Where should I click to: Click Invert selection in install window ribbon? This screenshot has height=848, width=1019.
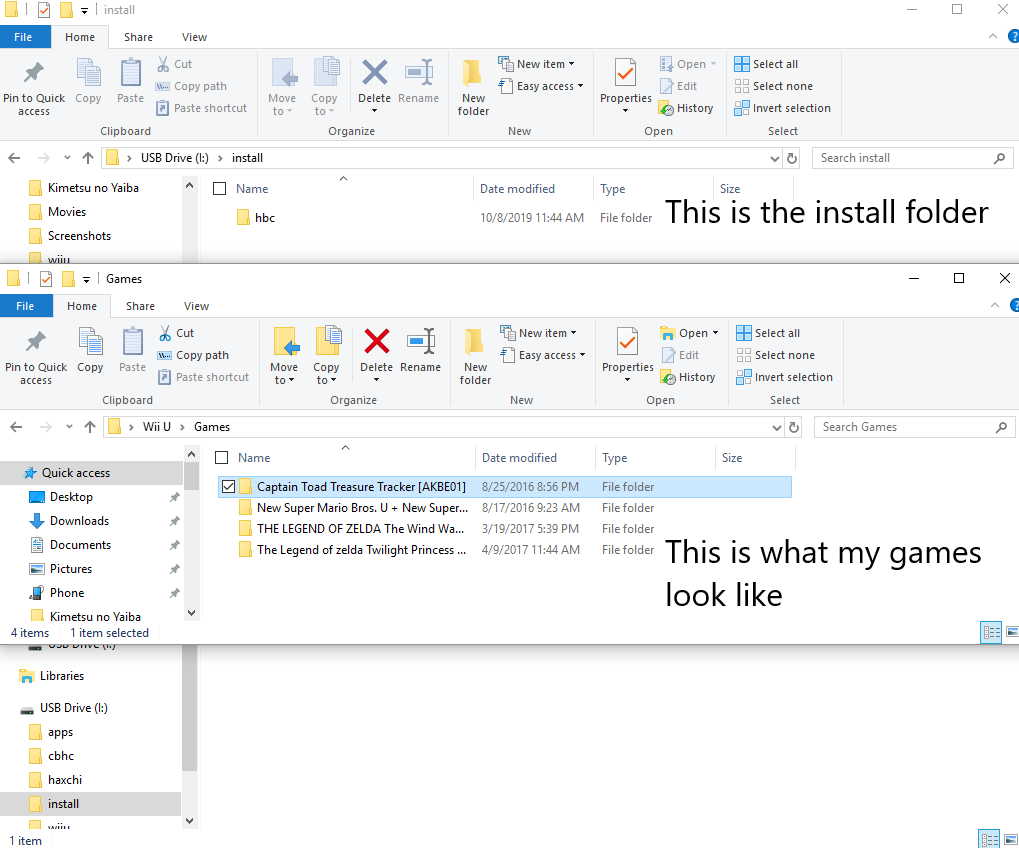(782, 108)
